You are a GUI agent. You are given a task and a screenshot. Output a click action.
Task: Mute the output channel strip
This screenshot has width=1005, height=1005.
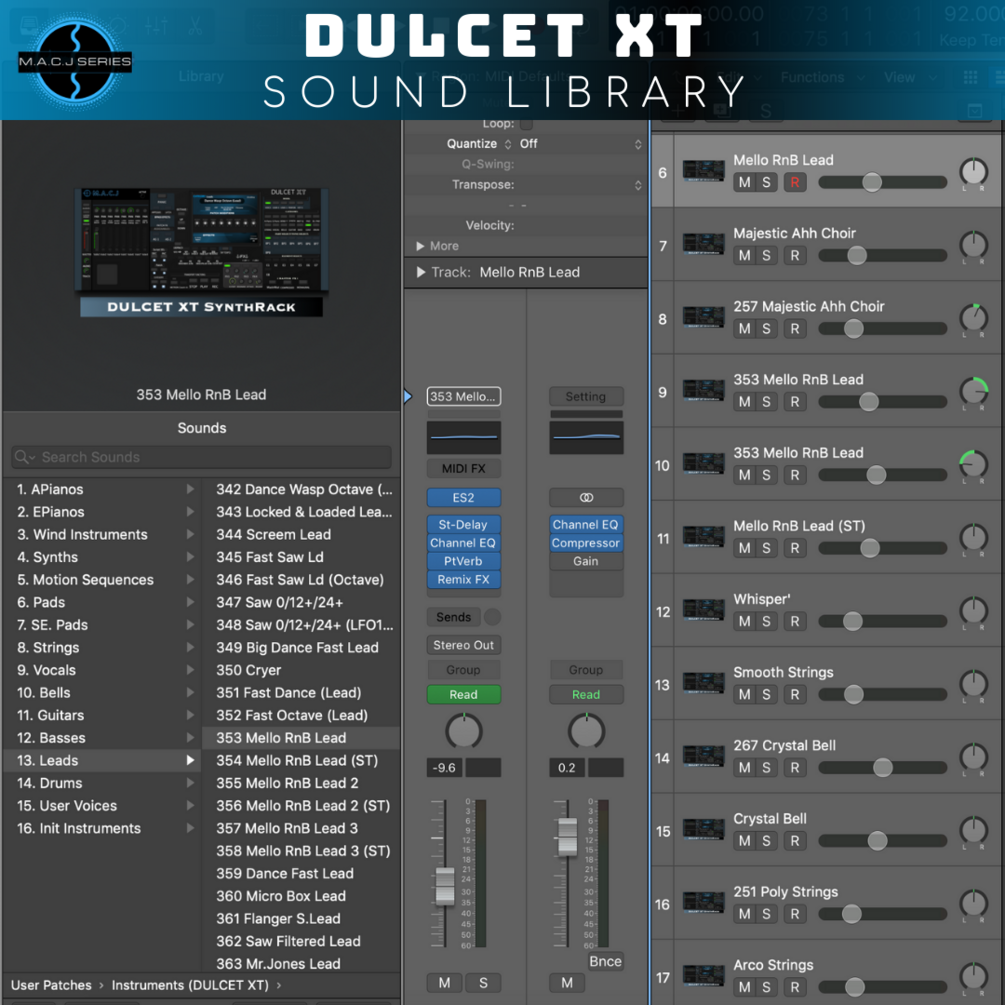click(x=567, y=983)
